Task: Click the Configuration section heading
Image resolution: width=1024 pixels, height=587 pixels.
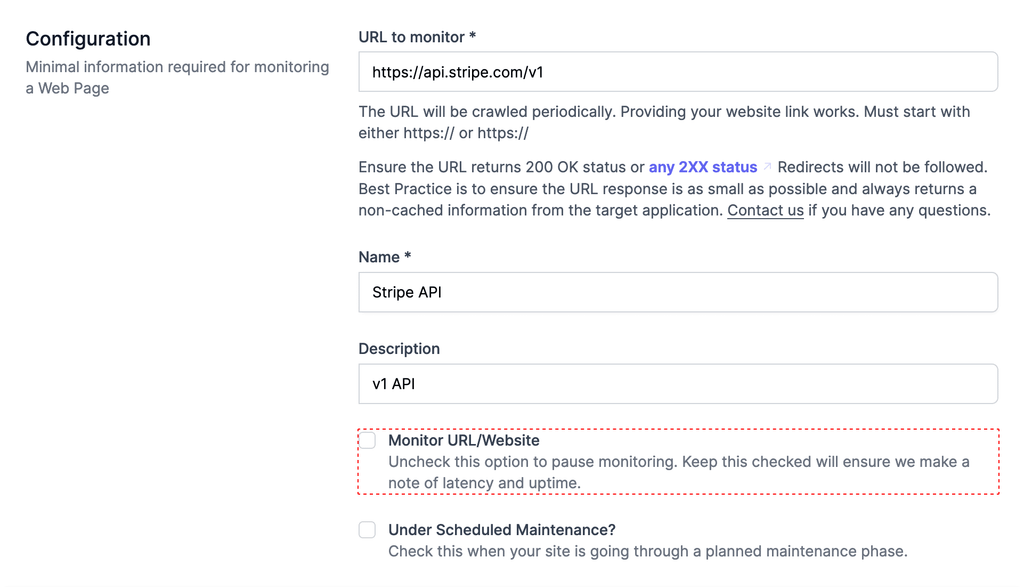Action: pos(88,39)
